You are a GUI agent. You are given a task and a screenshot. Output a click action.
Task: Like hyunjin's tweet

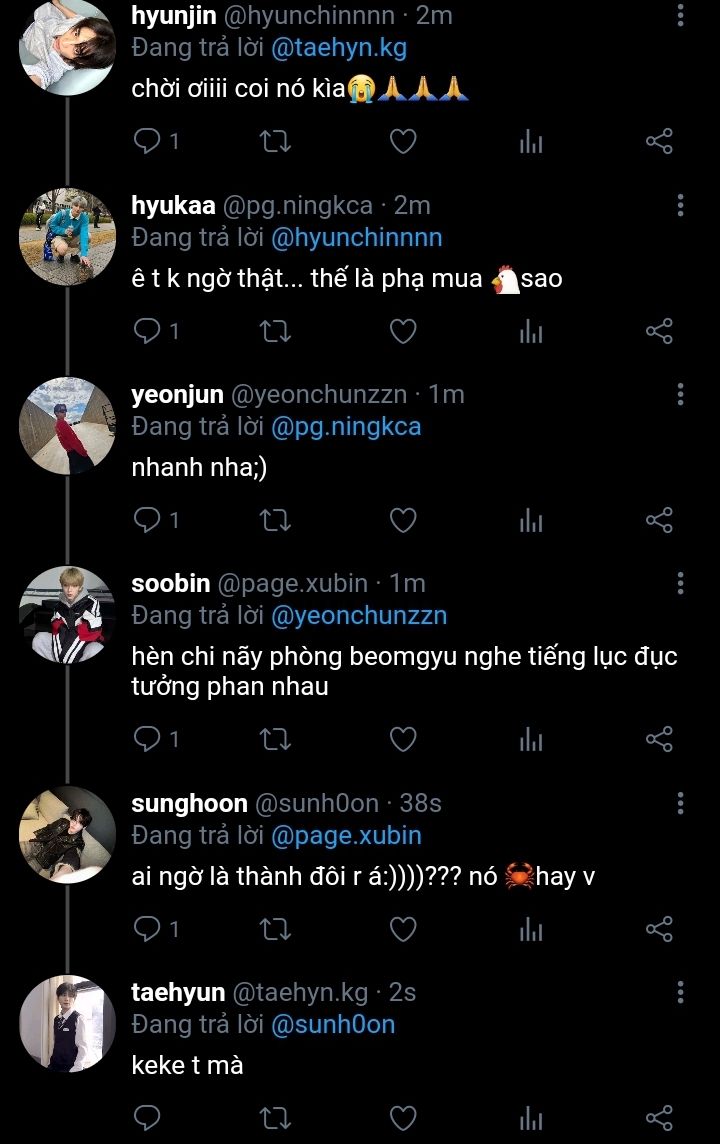pos(402,142)
